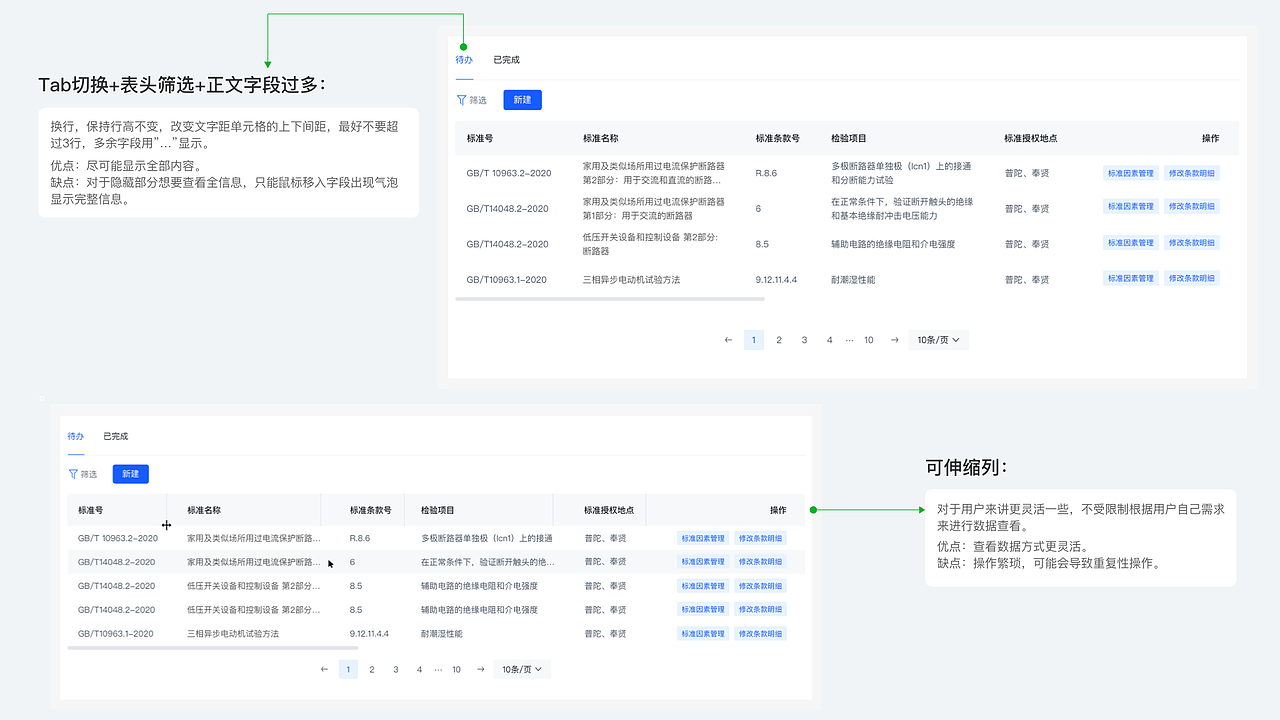Click 修改条款明细 for 9.12.11.4.4 row, upper table
The height and width of the screenshot is (720, 1280).
(x=1192, y=279)
